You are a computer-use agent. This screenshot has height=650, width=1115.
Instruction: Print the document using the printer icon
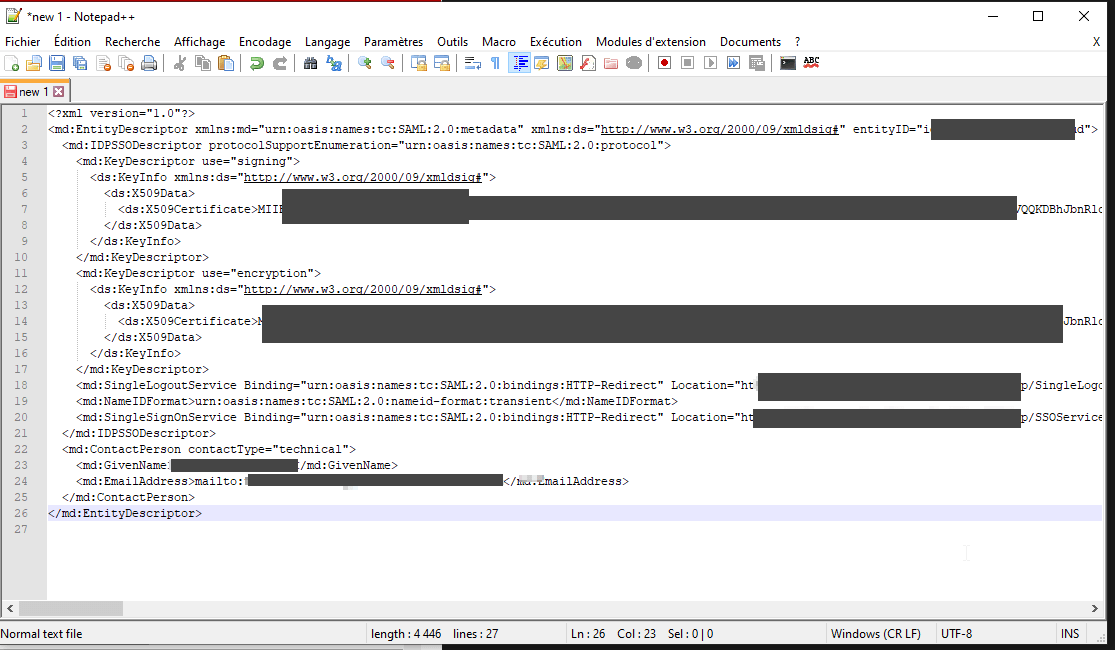tap(149, 63)
